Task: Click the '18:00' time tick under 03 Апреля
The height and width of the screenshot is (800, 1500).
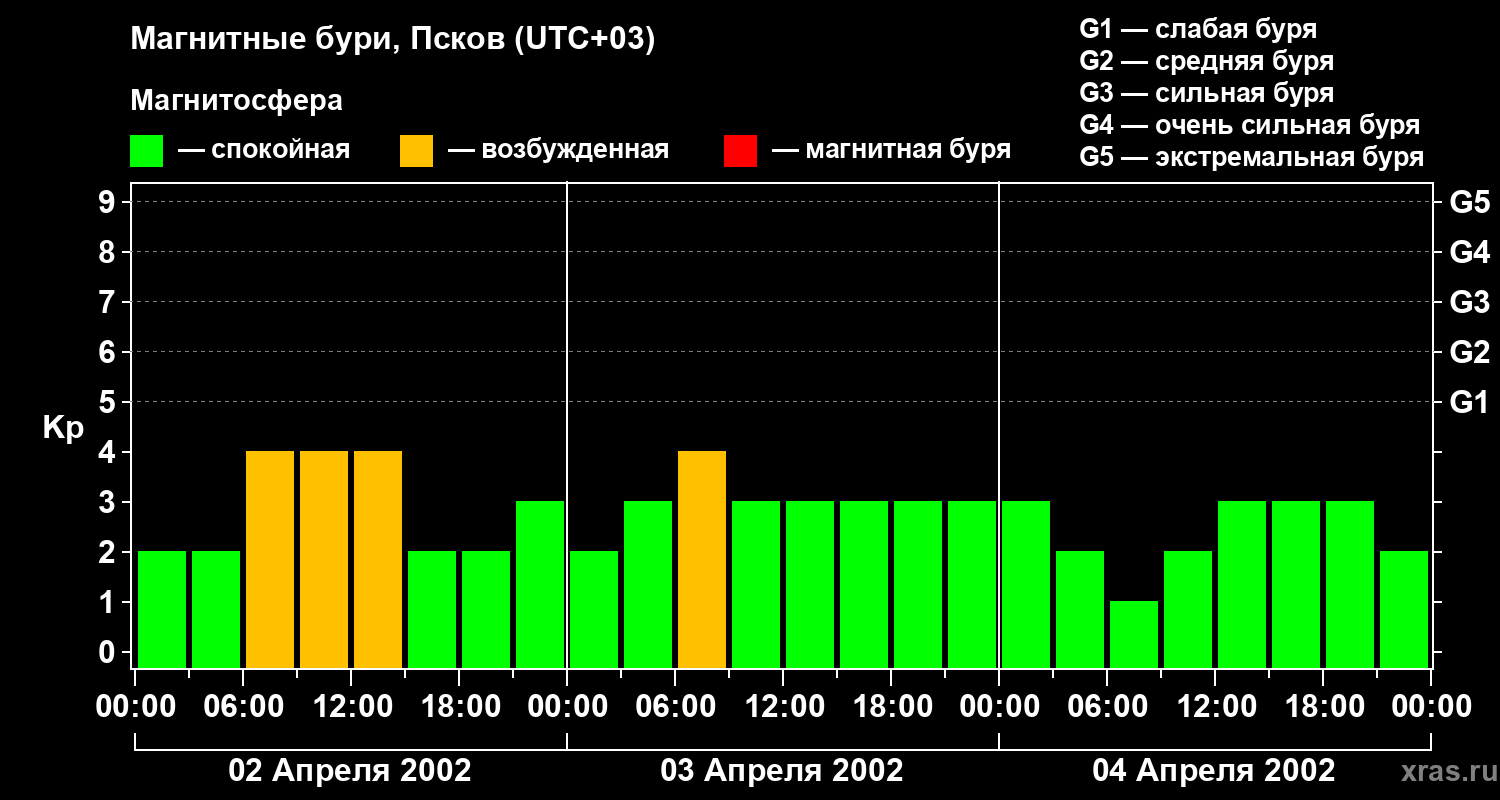Action: click(892, 707)
